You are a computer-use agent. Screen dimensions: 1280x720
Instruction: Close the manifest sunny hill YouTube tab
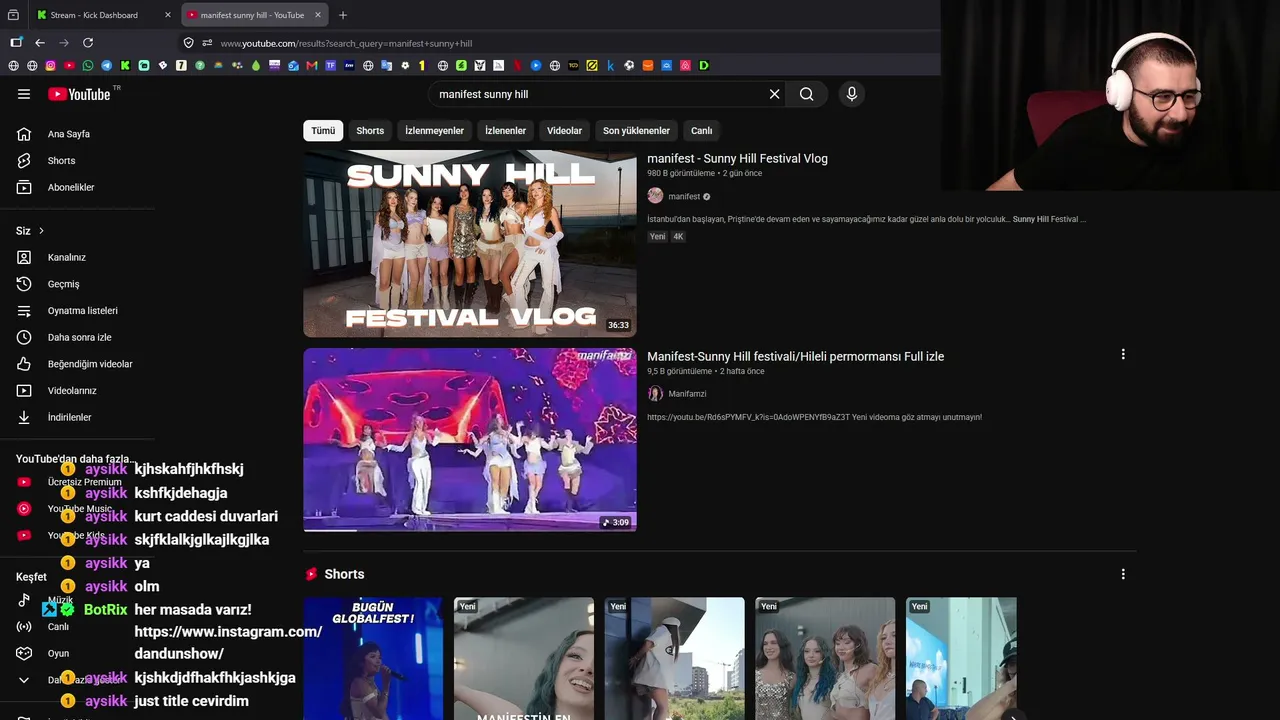click(x=318, y=15)
